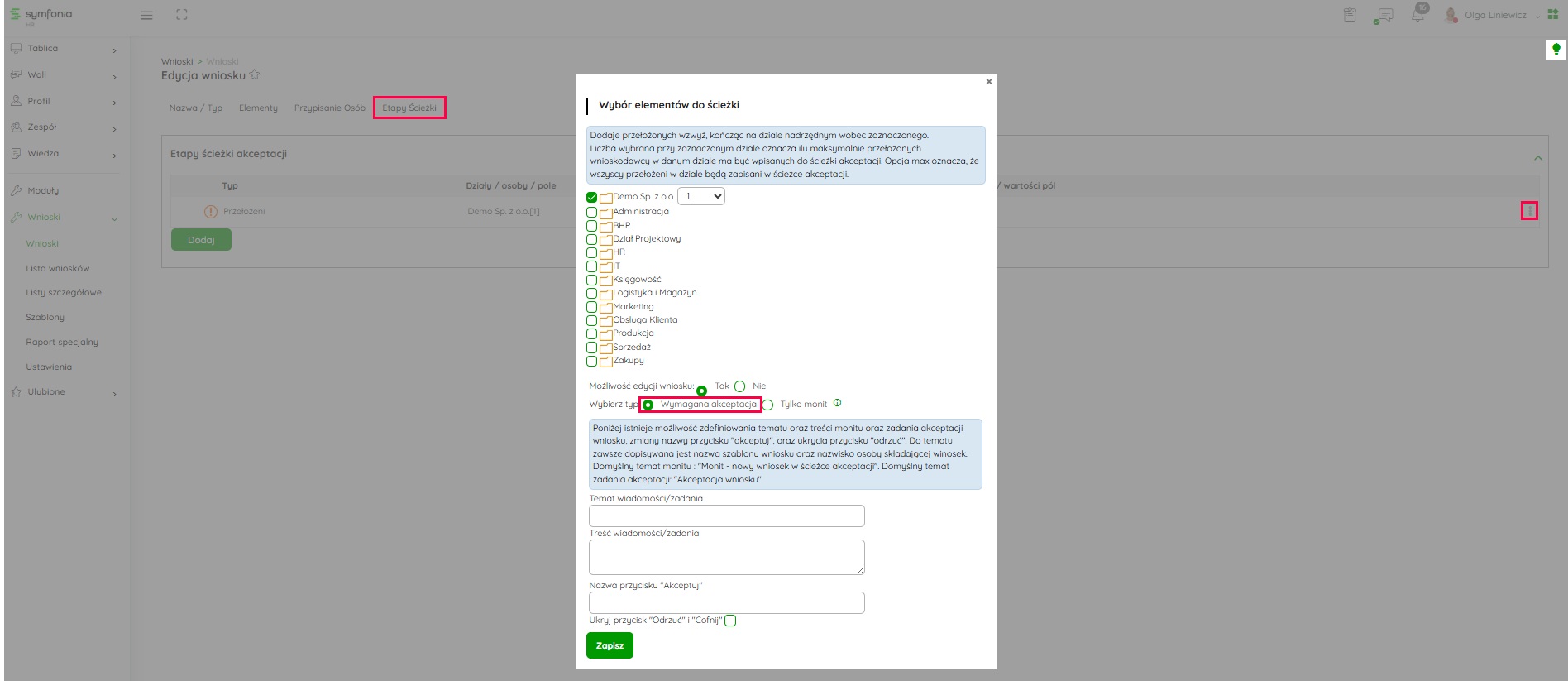Viewport: 1568px width, 681px height.
Task: Switch to the Etapy Ścieżki tab
Action: click(x=409, y=108)
